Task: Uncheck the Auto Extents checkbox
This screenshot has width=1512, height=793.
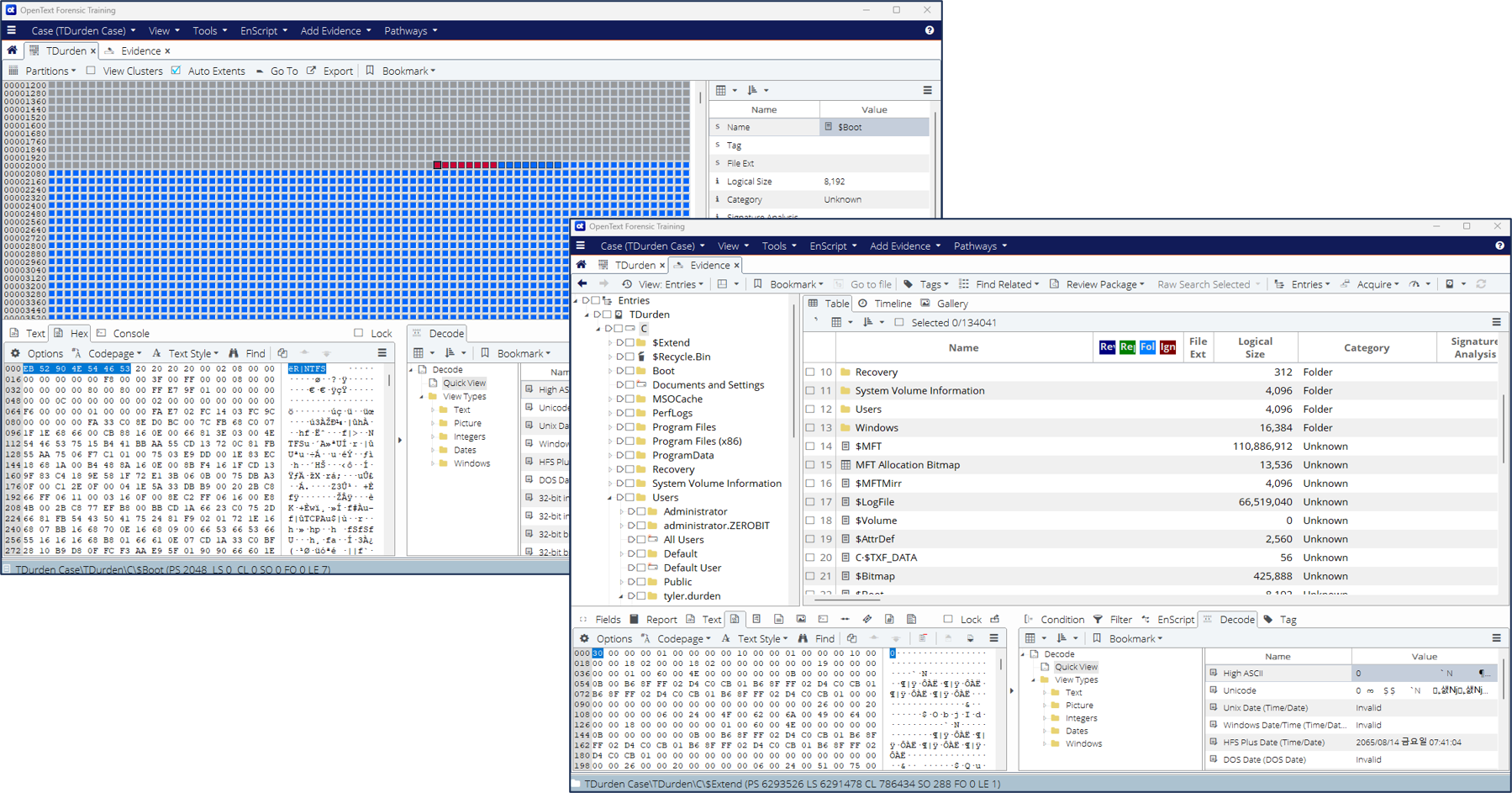Action: (x=176, y=71)
